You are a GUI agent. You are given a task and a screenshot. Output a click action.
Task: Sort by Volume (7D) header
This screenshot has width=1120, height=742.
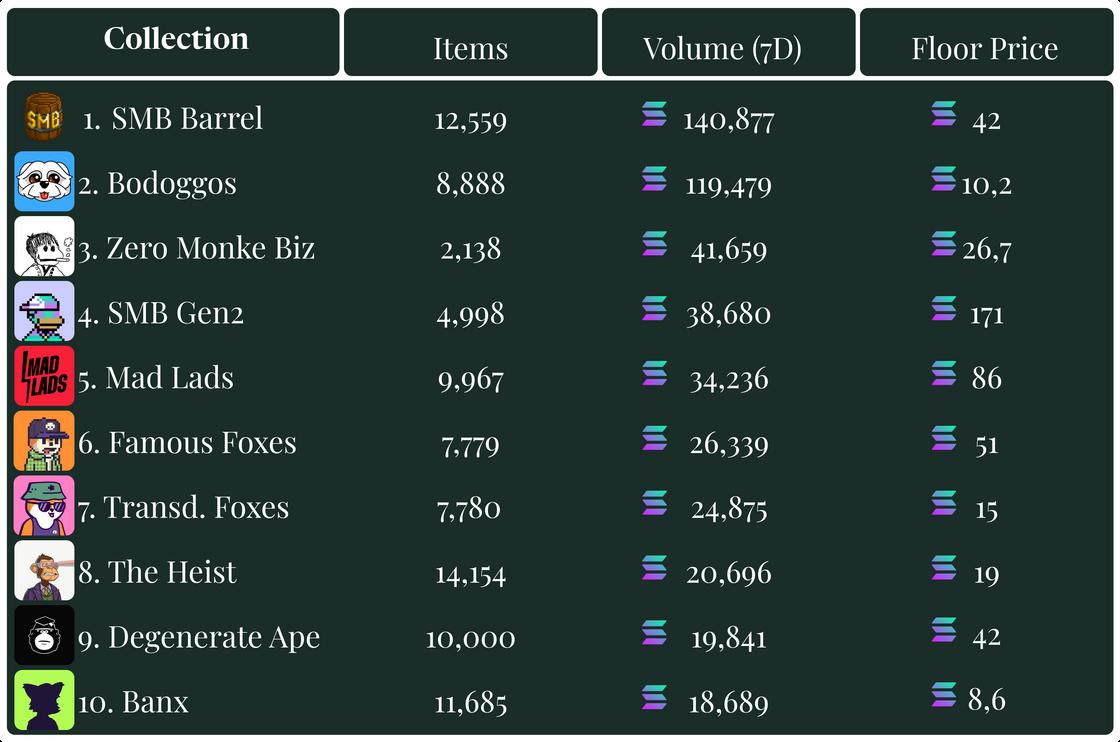pyautogui.click(x=722, y=47)
